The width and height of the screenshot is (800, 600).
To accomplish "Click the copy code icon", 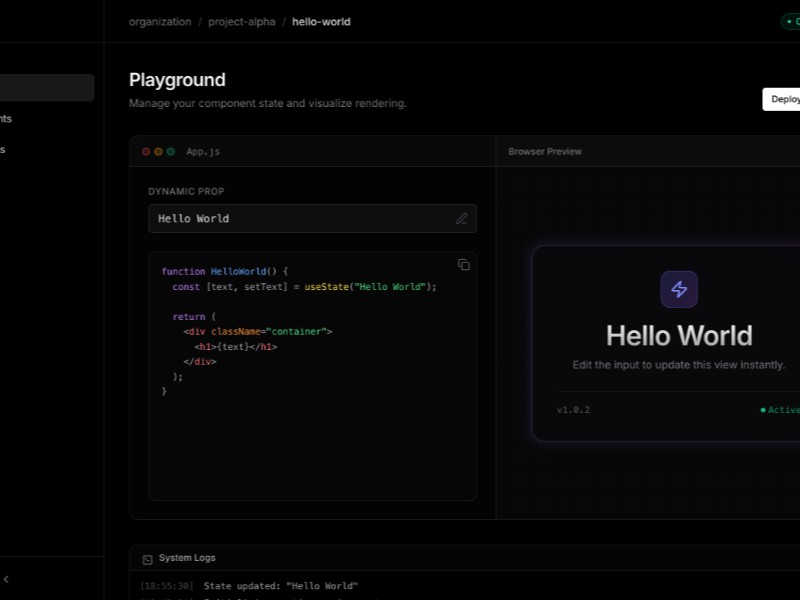I will tap(463, 265).
